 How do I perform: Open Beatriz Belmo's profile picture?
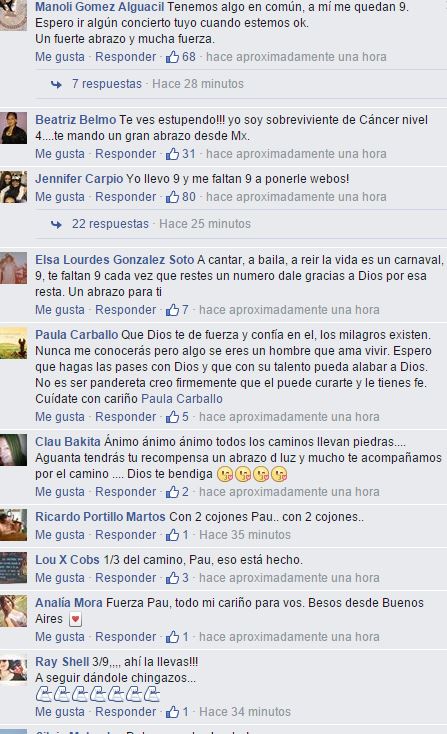click(13, 128)
